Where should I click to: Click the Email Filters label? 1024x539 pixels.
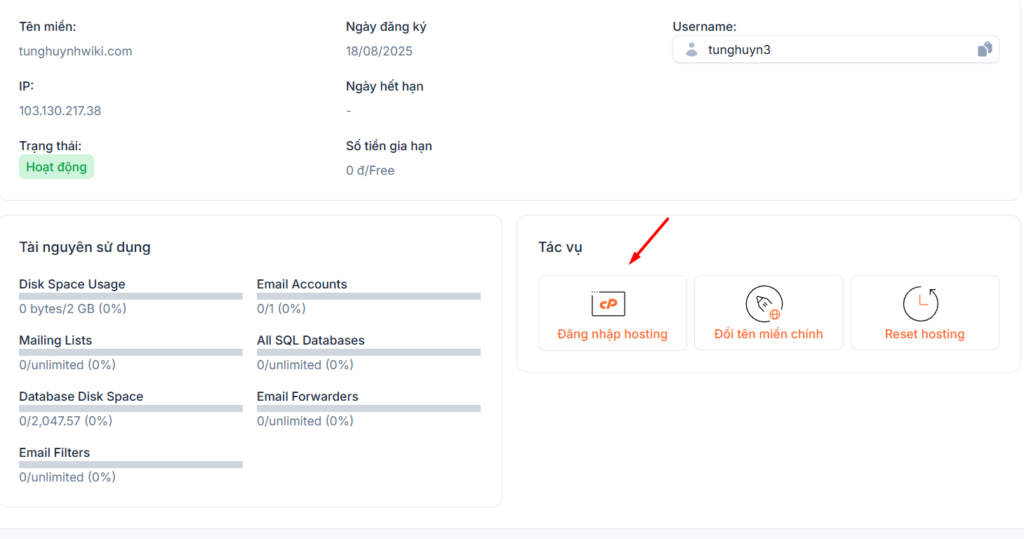click(54, 453)
